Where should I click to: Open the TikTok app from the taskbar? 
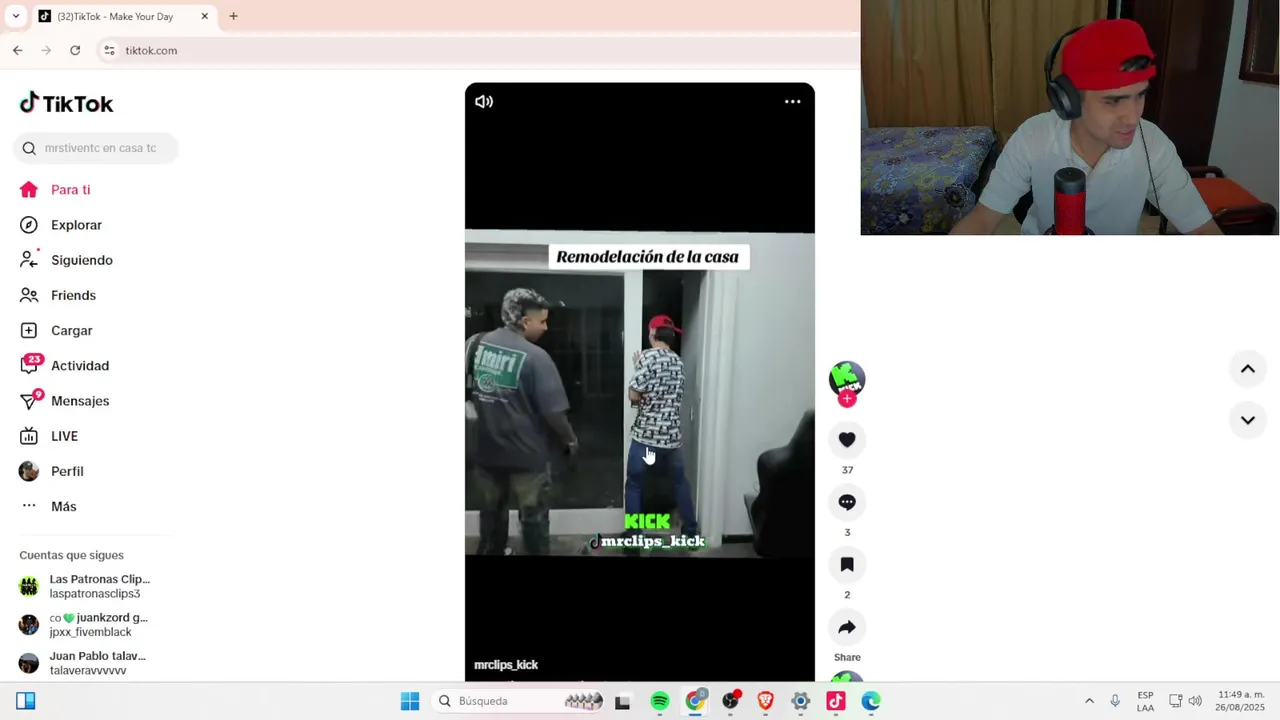(x=836, y=701)
